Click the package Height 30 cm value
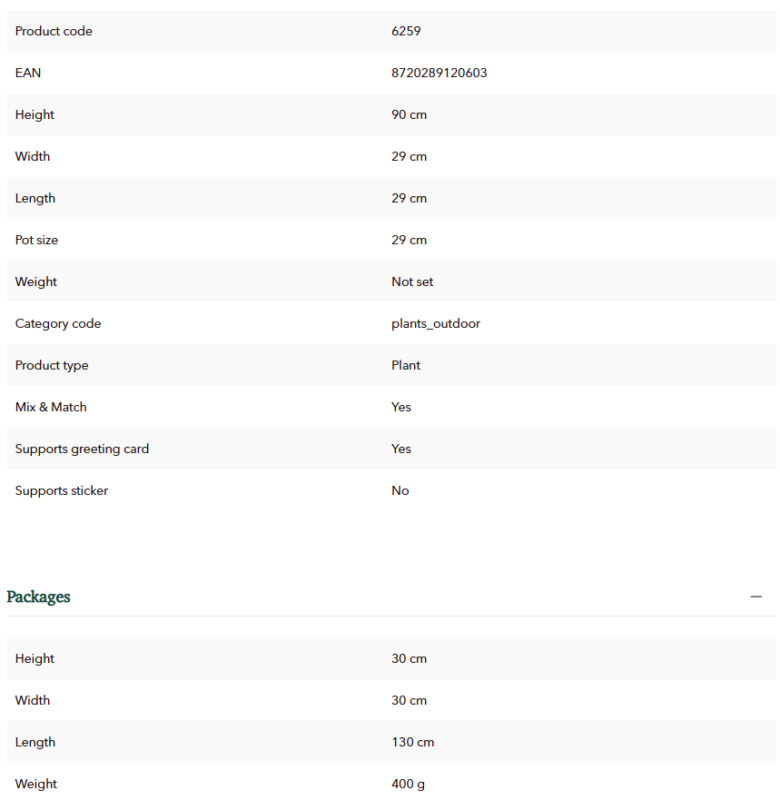 tap(409, 659)
